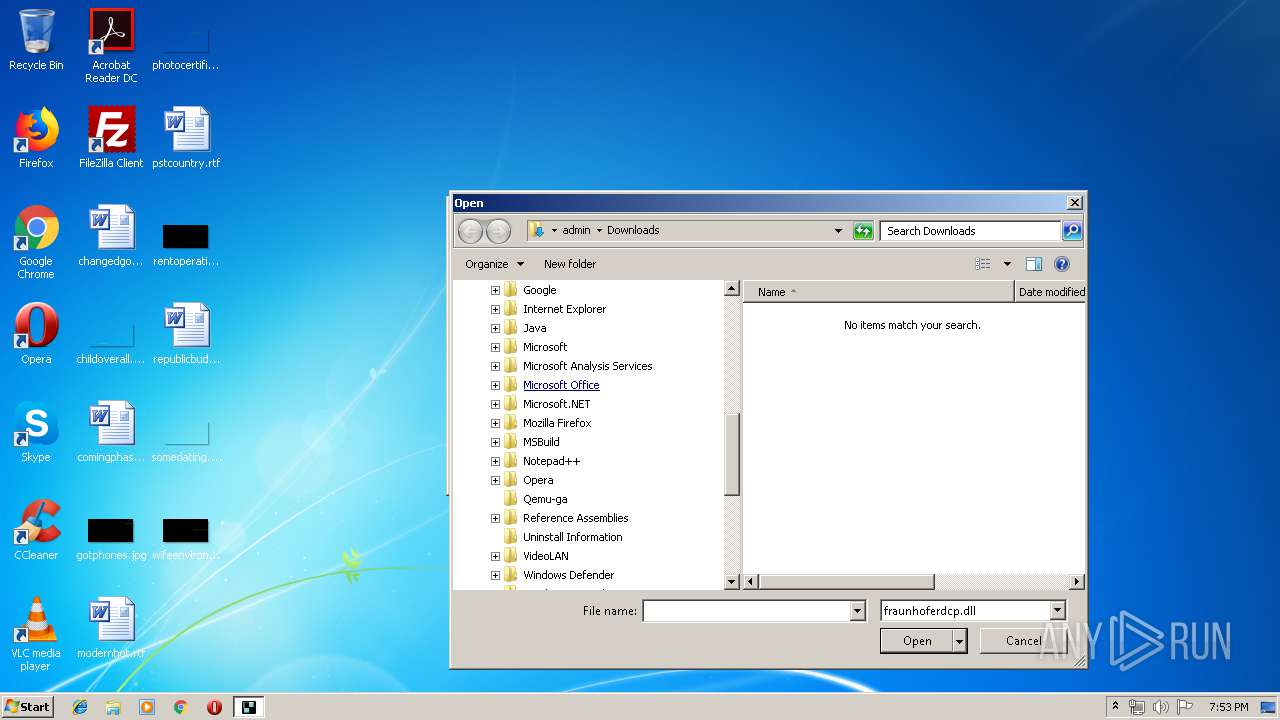Expand the VideoLAN folder node
Viewport: 1280px width, 720px height.
495,556
